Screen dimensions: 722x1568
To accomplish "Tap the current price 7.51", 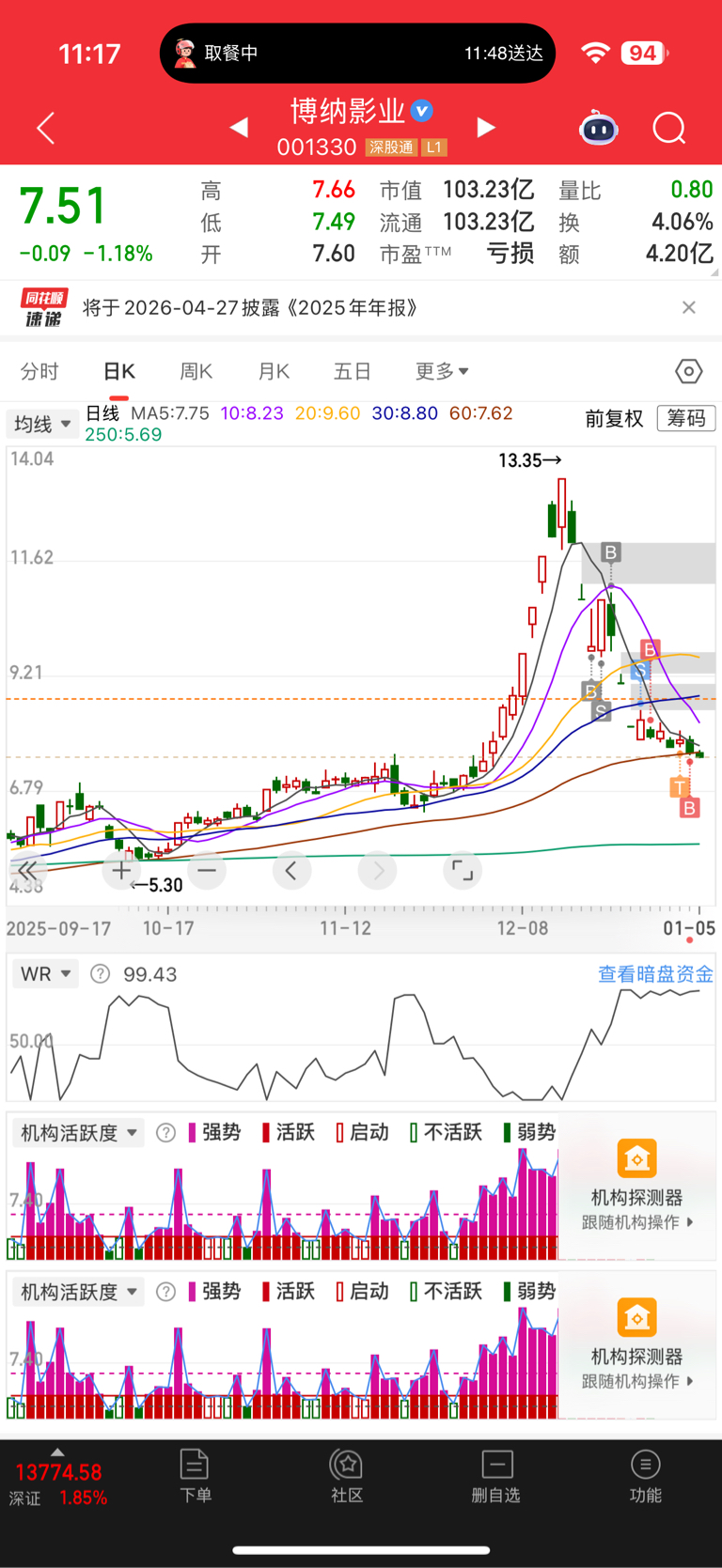I will click(64, 206).
